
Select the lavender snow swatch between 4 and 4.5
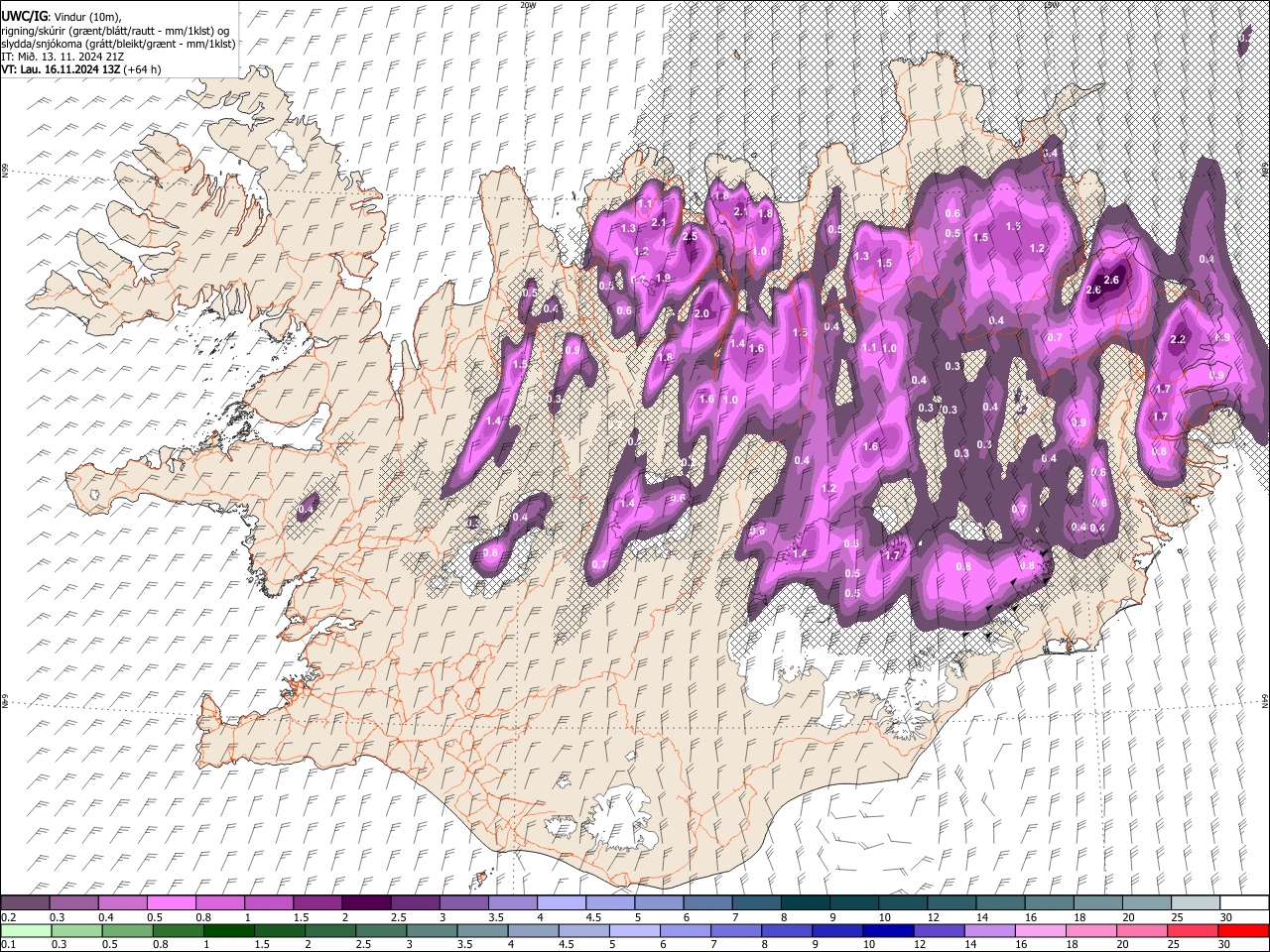(x=560, y=902)
